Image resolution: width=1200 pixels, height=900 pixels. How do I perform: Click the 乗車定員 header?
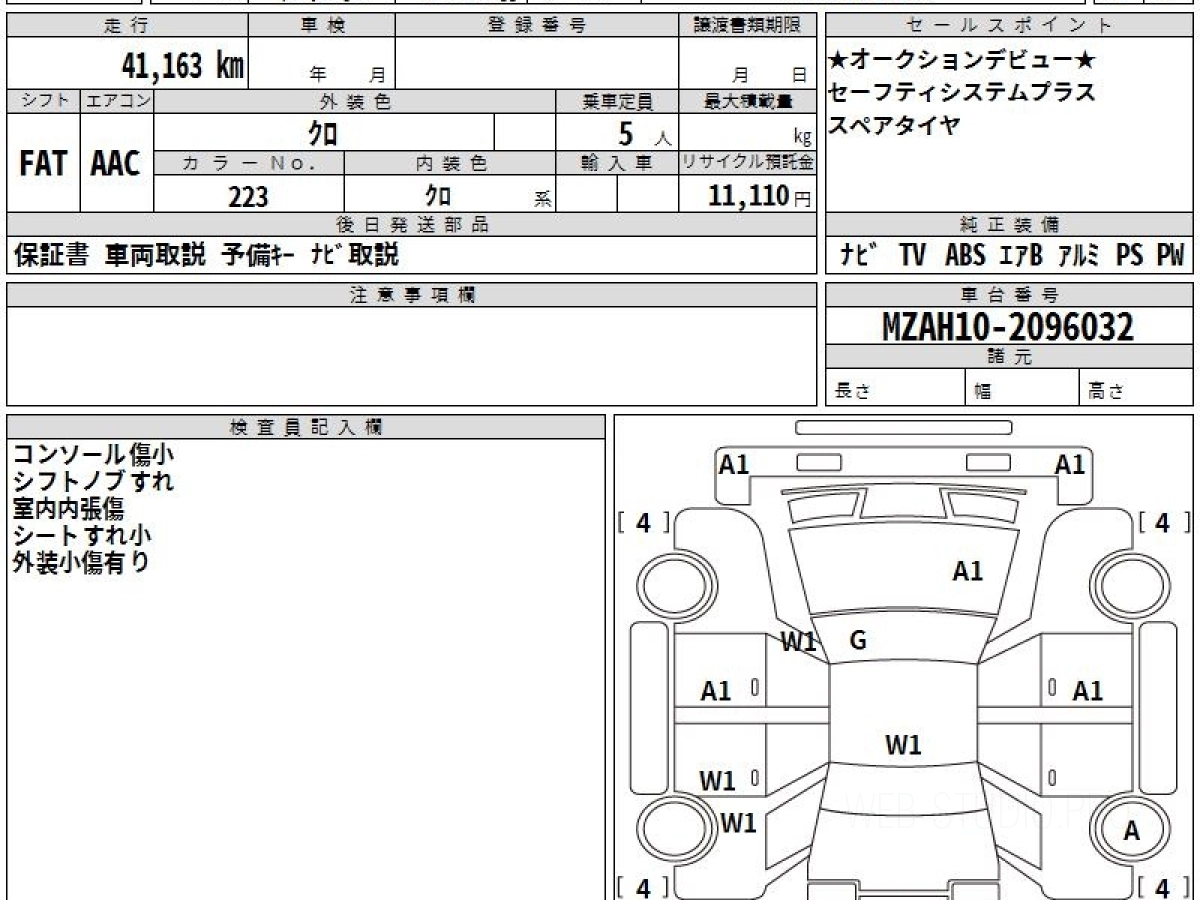click(617, 101)
